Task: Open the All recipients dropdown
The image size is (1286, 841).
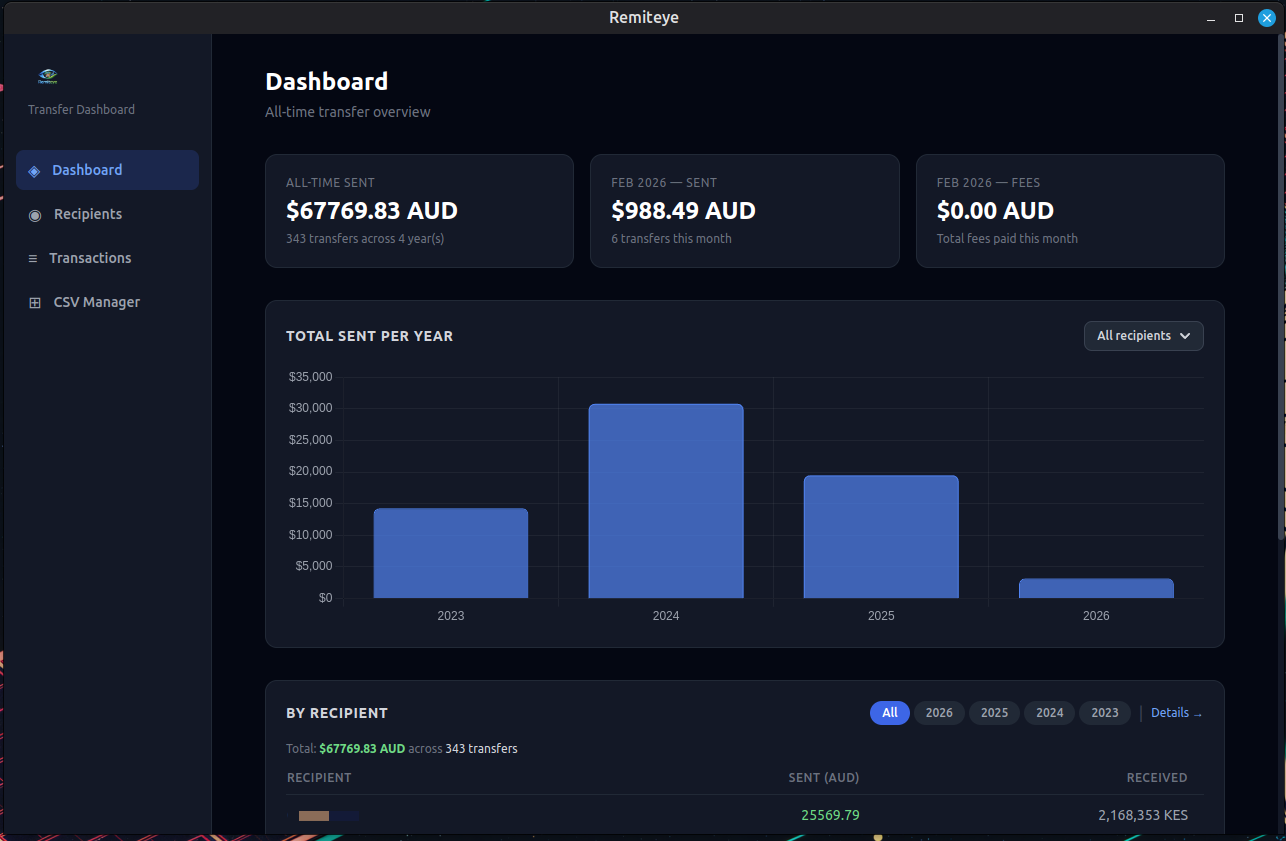Action: click(1143, 336)
